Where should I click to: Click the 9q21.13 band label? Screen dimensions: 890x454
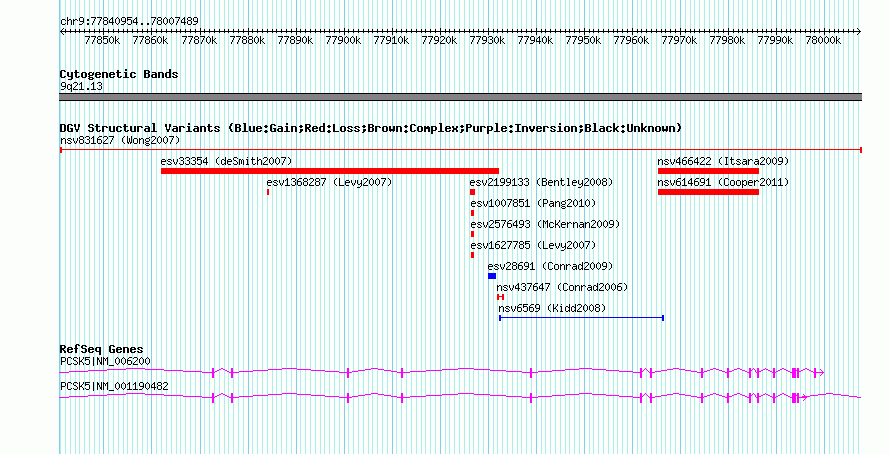81,86
